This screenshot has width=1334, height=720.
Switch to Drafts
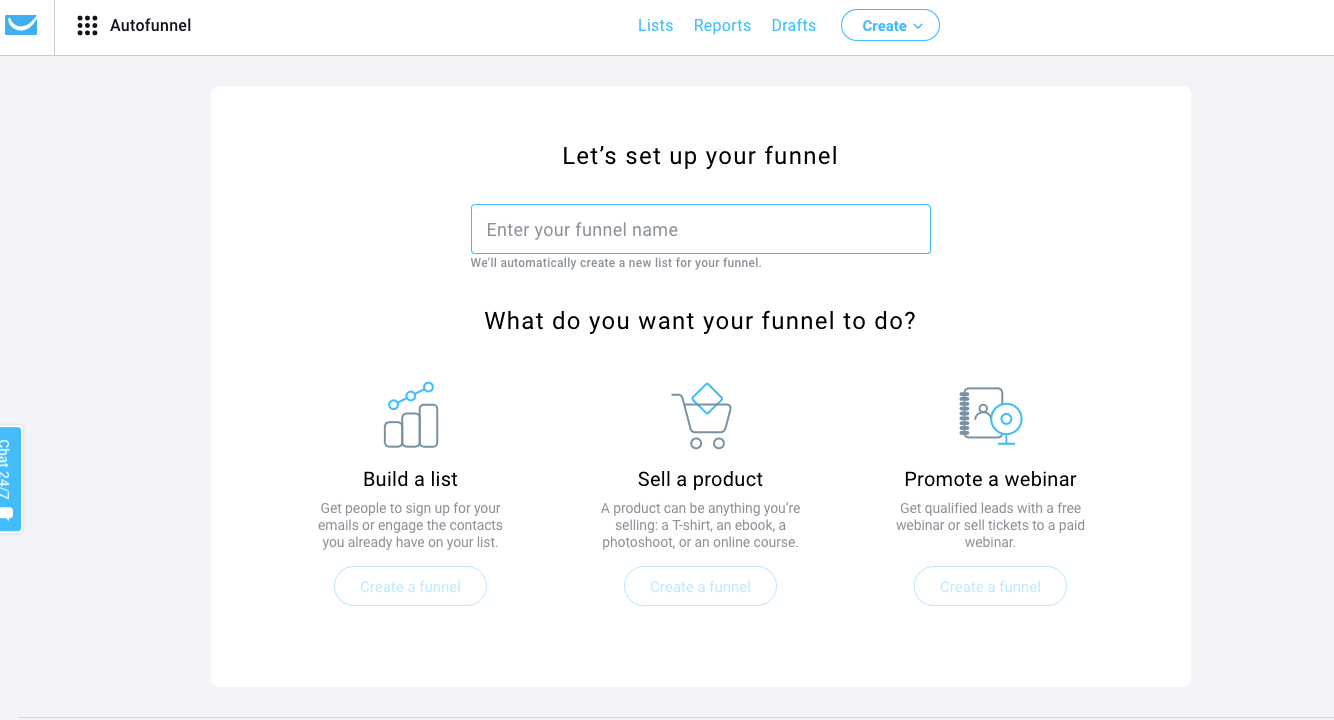point(793,26)
